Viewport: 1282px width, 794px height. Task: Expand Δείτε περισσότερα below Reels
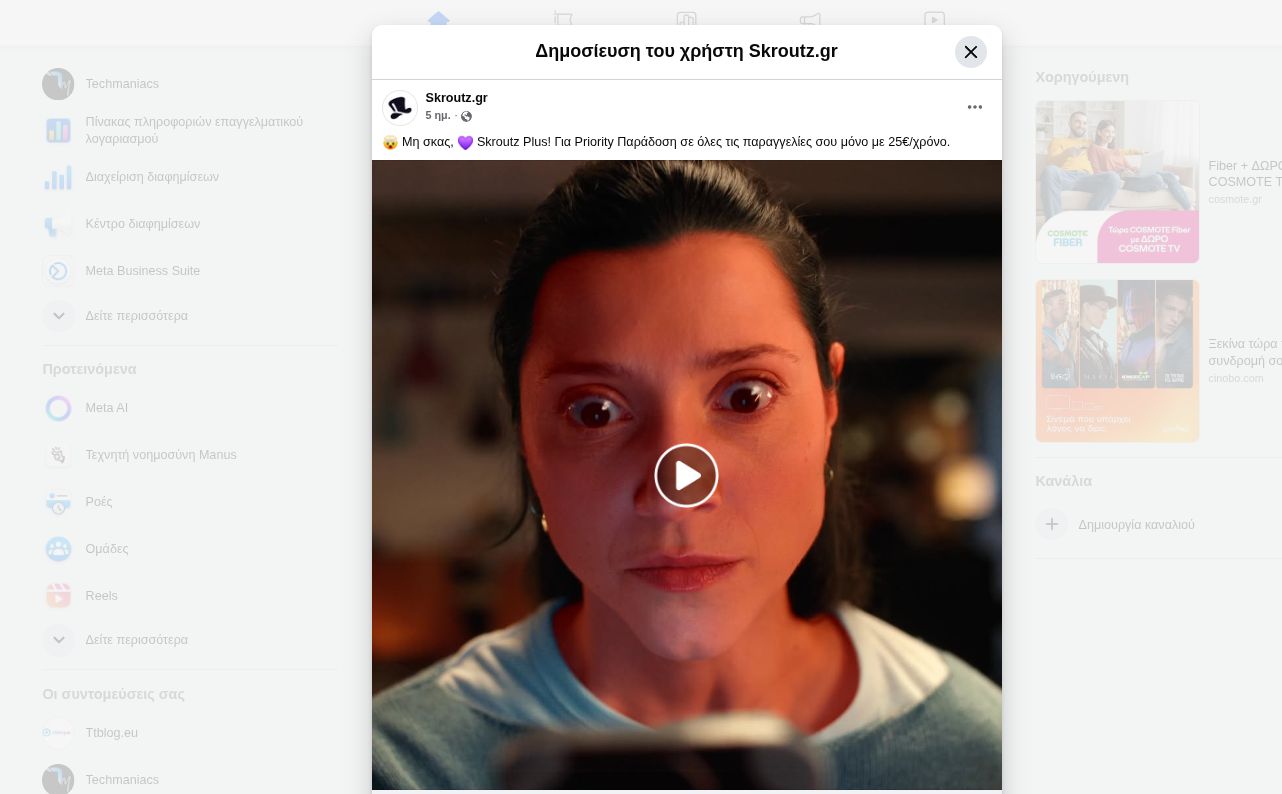(136, 640)
